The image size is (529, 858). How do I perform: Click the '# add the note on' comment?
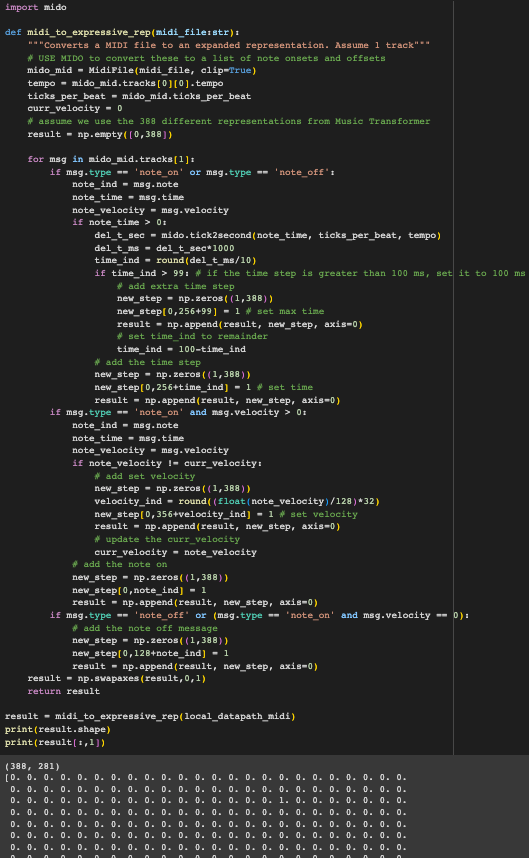(x=120, y=564)
